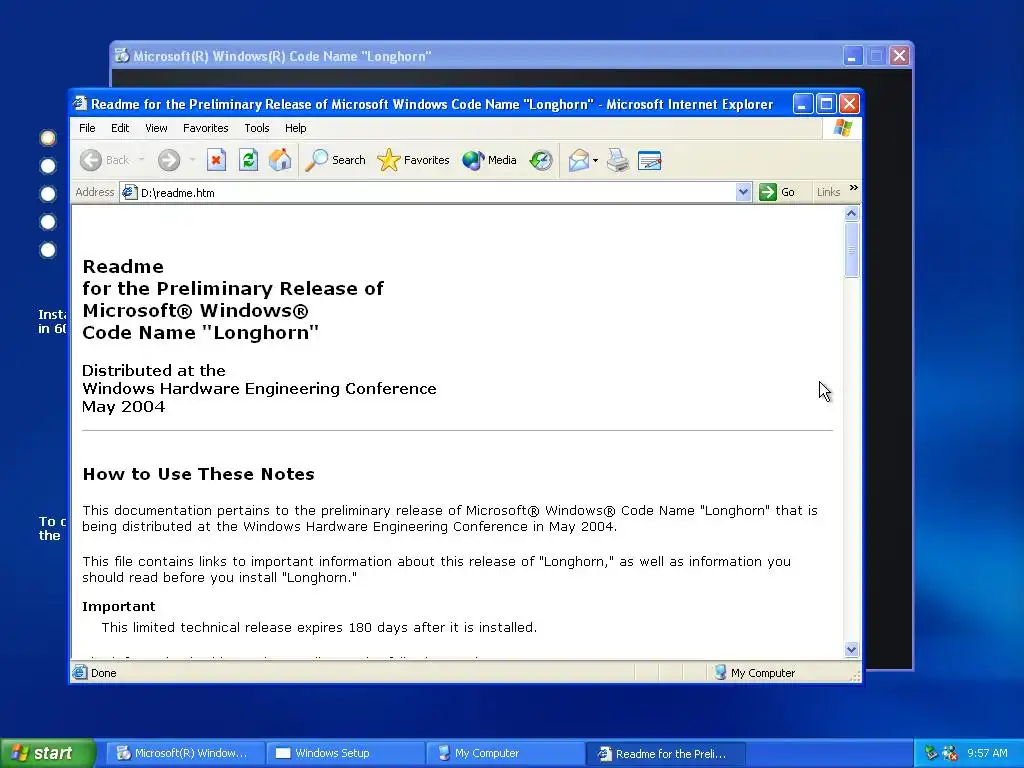Click the IE icon in Readme window title bar
The image size is (1024, 768).
coord(80,103)
